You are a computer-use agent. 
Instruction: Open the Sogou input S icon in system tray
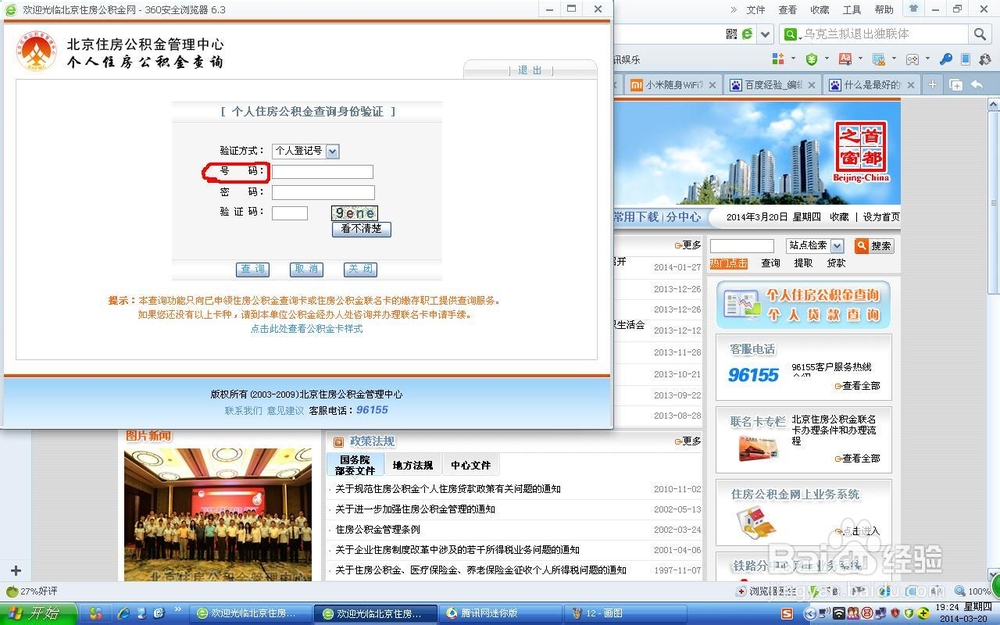tap(787, 613)
